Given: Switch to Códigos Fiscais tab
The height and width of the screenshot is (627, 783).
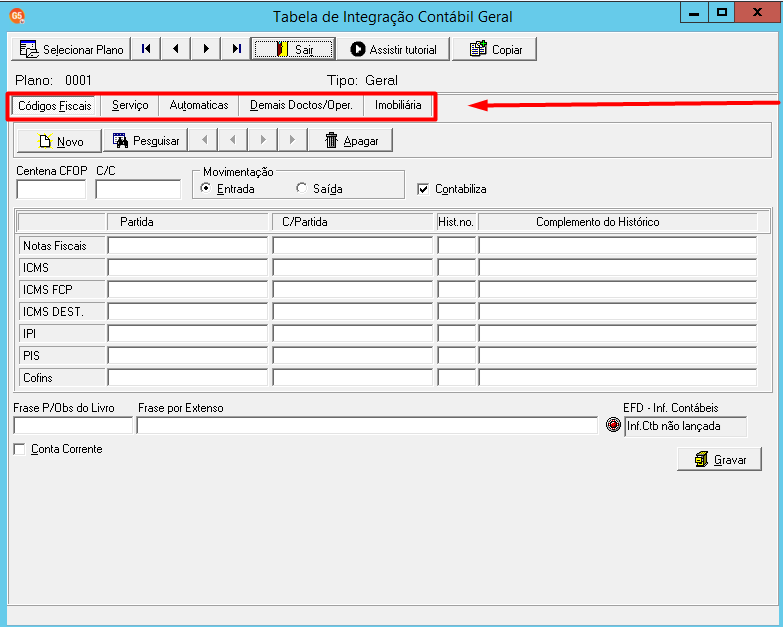Looking at the screenshot, I should (54, 106).
